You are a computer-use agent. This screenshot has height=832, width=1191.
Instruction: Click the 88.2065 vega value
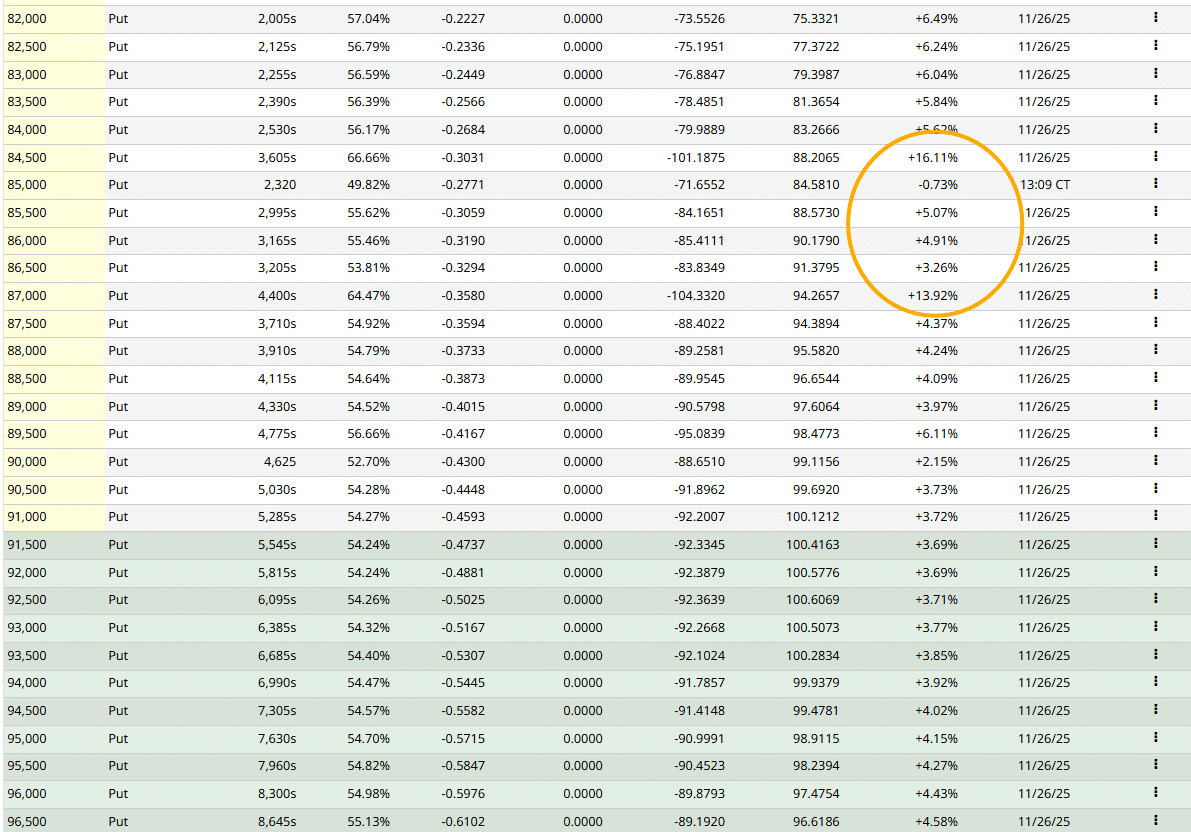816,158
